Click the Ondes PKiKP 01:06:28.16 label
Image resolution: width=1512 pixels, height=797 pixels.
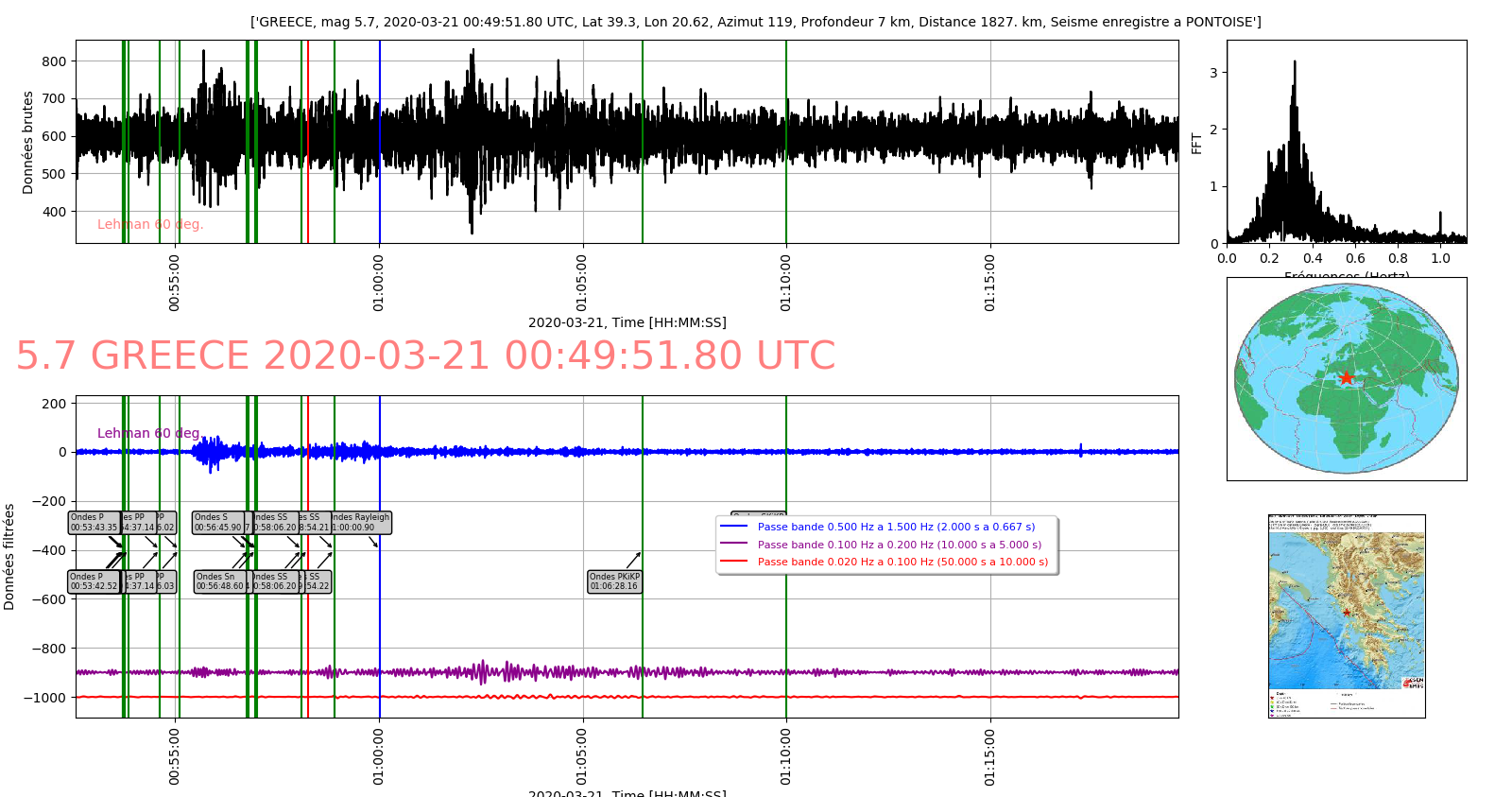pyautogui.click(x=614, y=581)
